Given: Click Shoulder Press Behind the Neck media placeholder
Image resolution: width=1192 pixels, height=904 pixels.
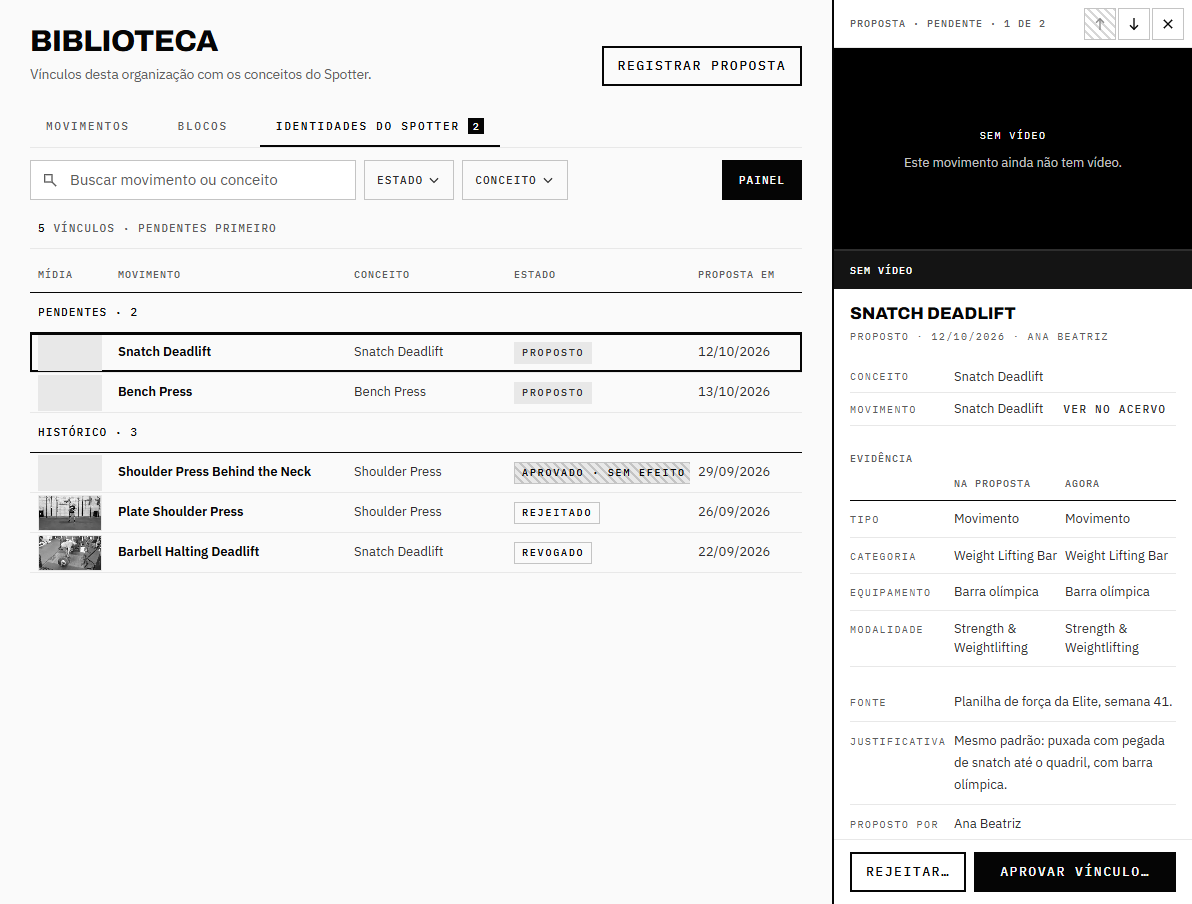Looking at the screenshot, I should (70, 472).
